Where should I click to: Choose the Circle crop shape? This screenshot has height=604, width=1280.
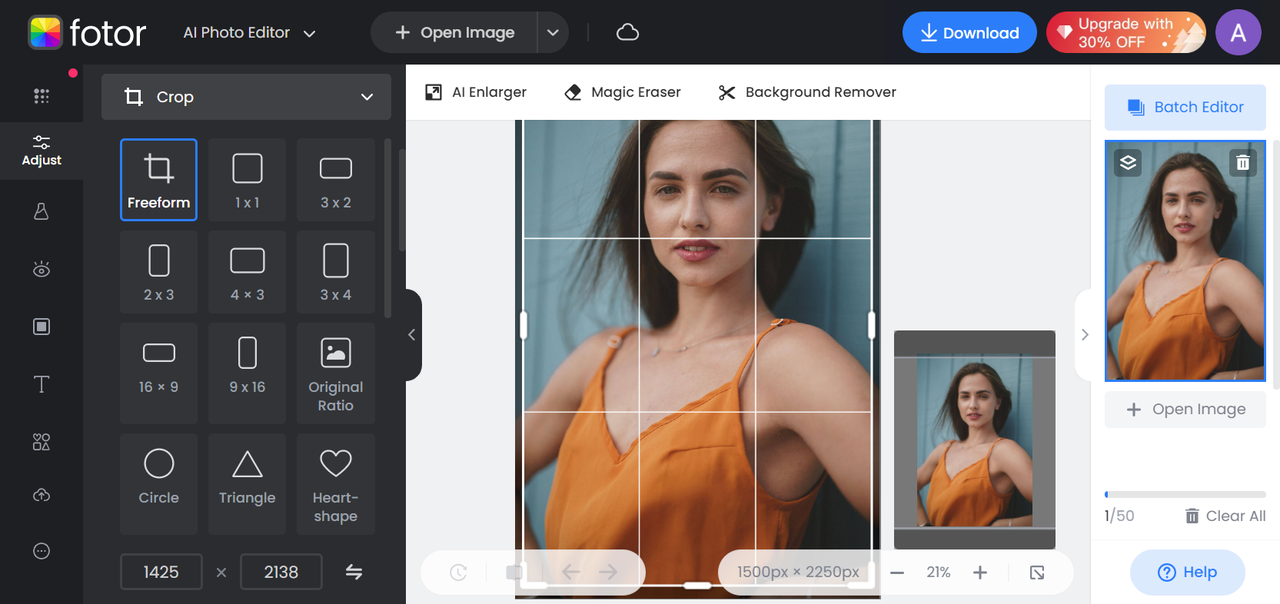(159, 484)
